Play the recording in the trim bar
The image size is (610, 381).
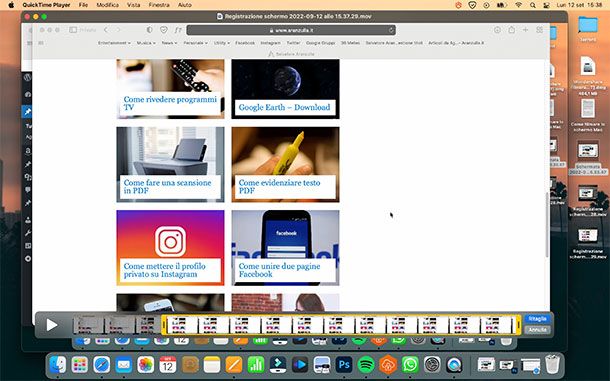point(52,325)
